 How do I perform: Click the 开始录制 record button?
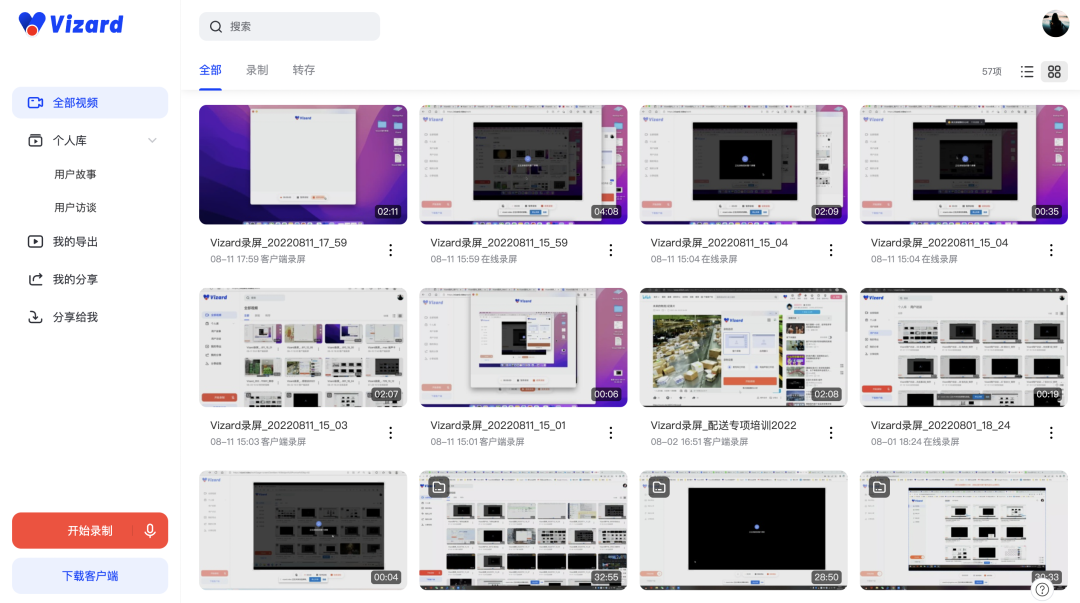tap(80, 530)
